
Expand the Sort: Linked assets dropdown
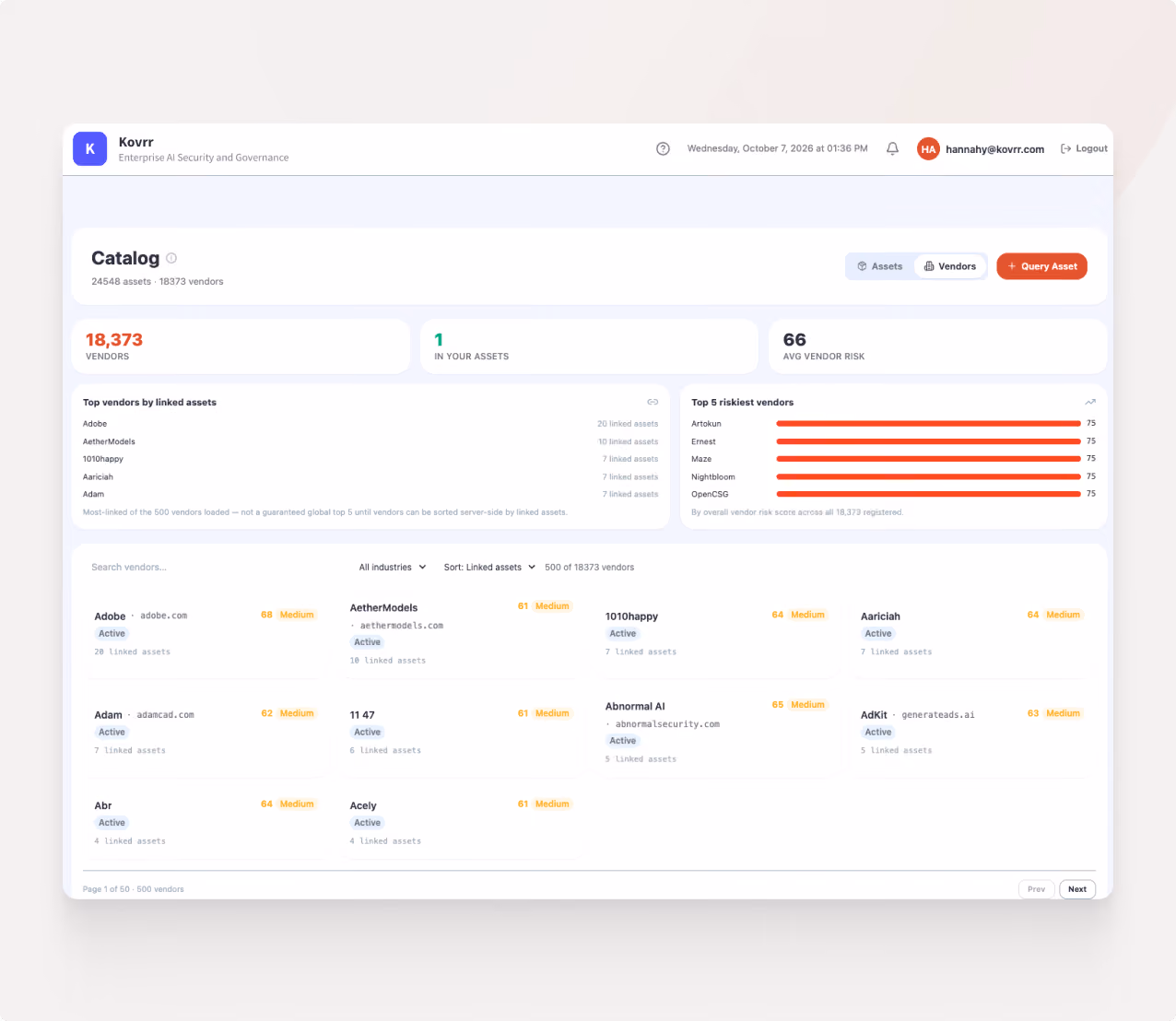point(489,568)
